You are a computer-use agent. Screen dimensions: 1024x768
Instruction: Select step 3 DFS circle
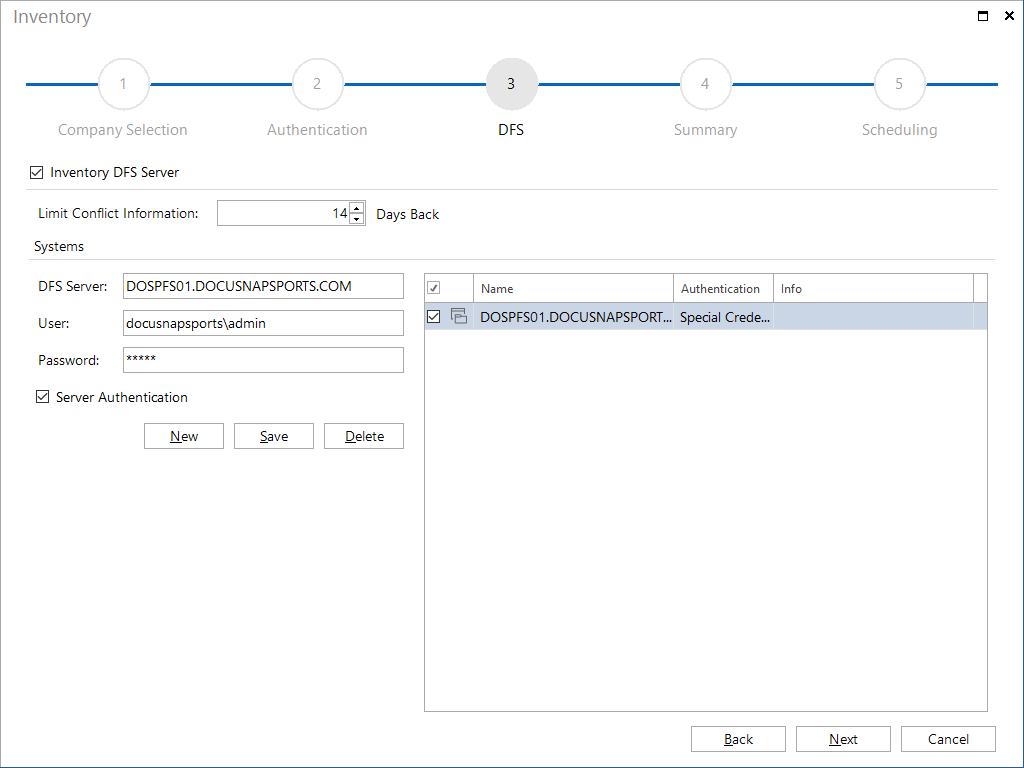coord(511,84)
